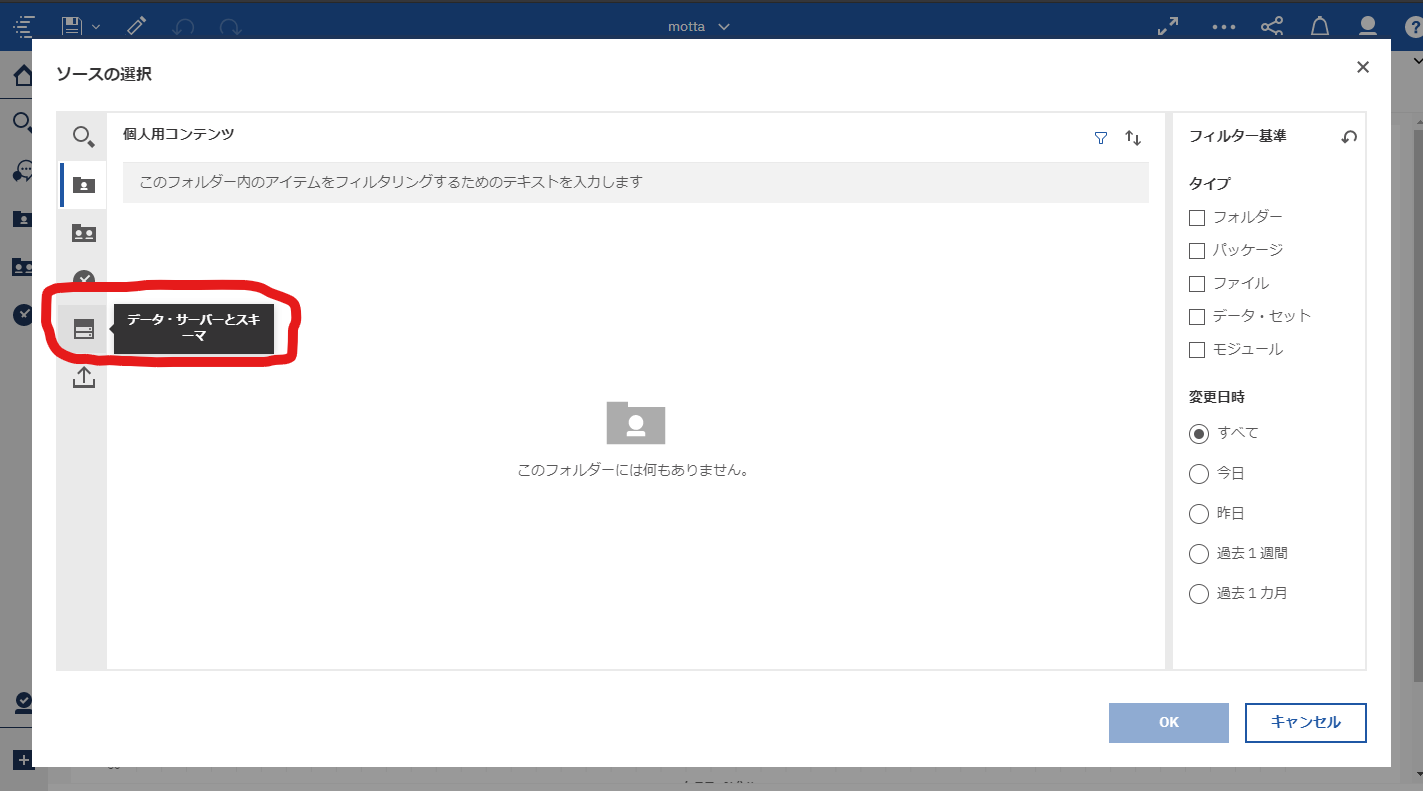1423x791 pixels.
Task: Open the Team content folder icon
Action: (x=84, y=232)
